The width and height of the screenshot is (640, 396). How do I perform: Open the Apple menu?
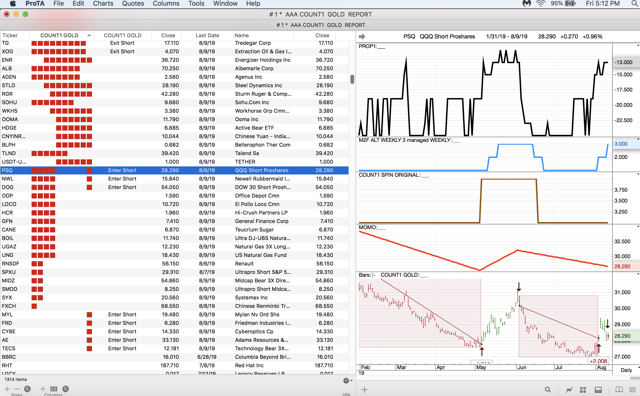coord(13,3)
